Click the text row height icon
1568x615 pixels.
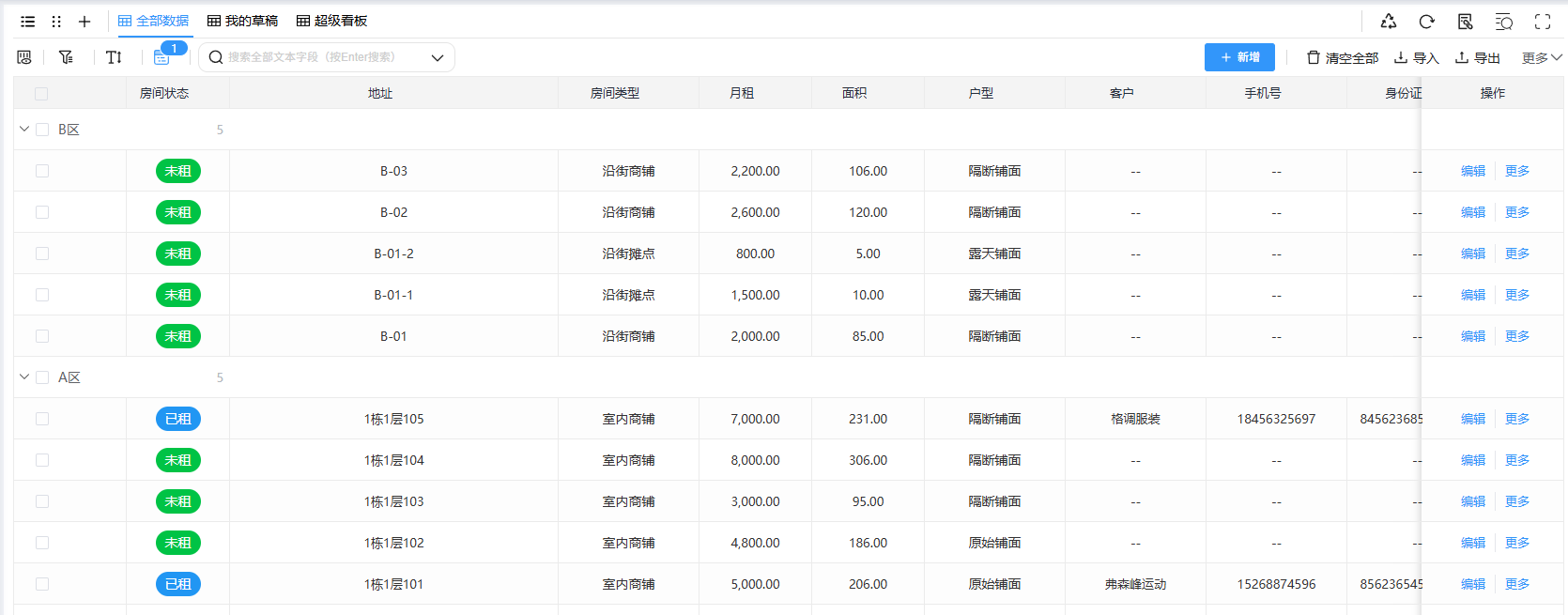[114, 57]
